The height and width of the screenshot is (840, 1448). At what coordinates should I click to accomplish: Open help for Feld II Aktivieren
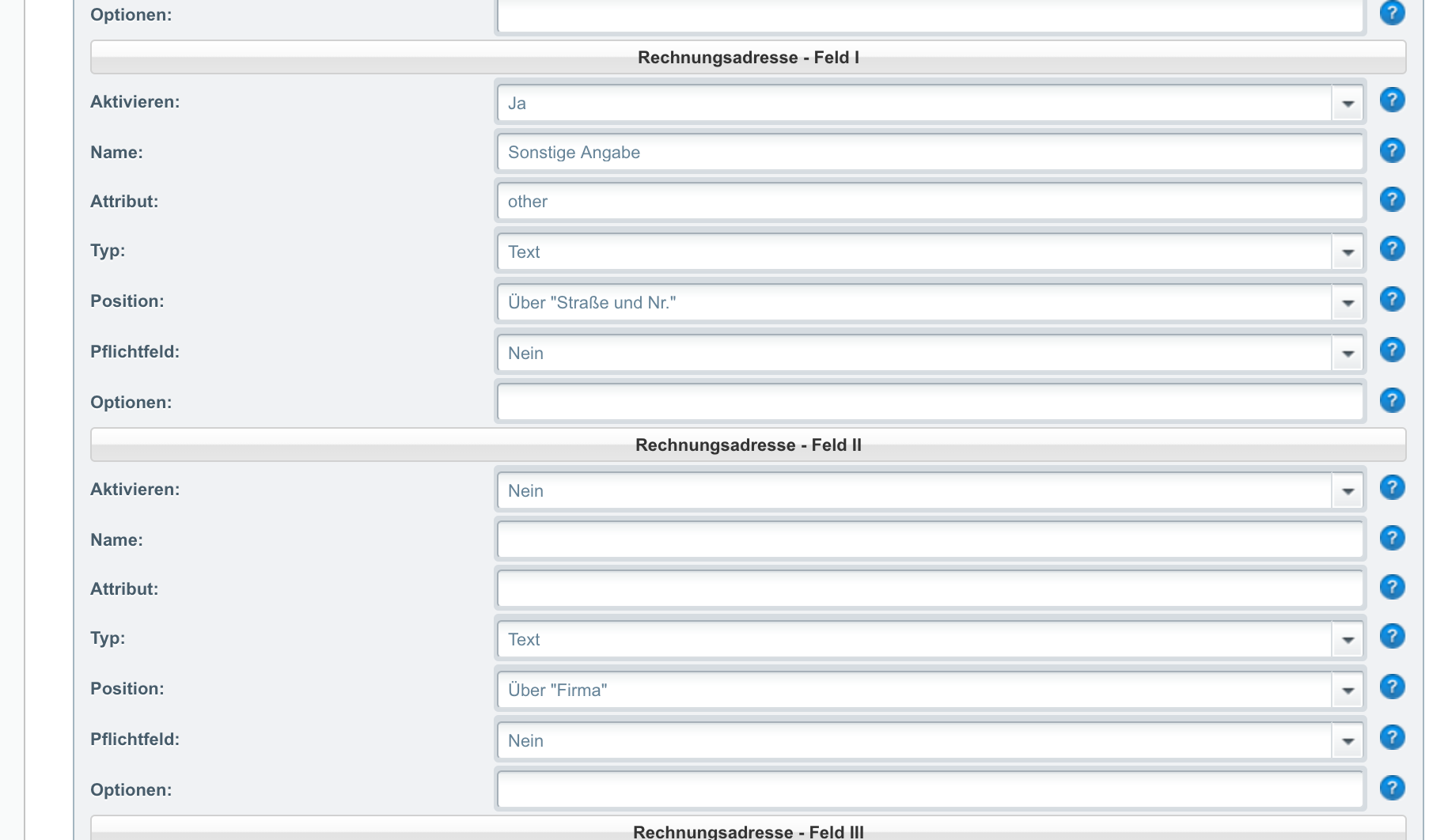coord(1392,488)
